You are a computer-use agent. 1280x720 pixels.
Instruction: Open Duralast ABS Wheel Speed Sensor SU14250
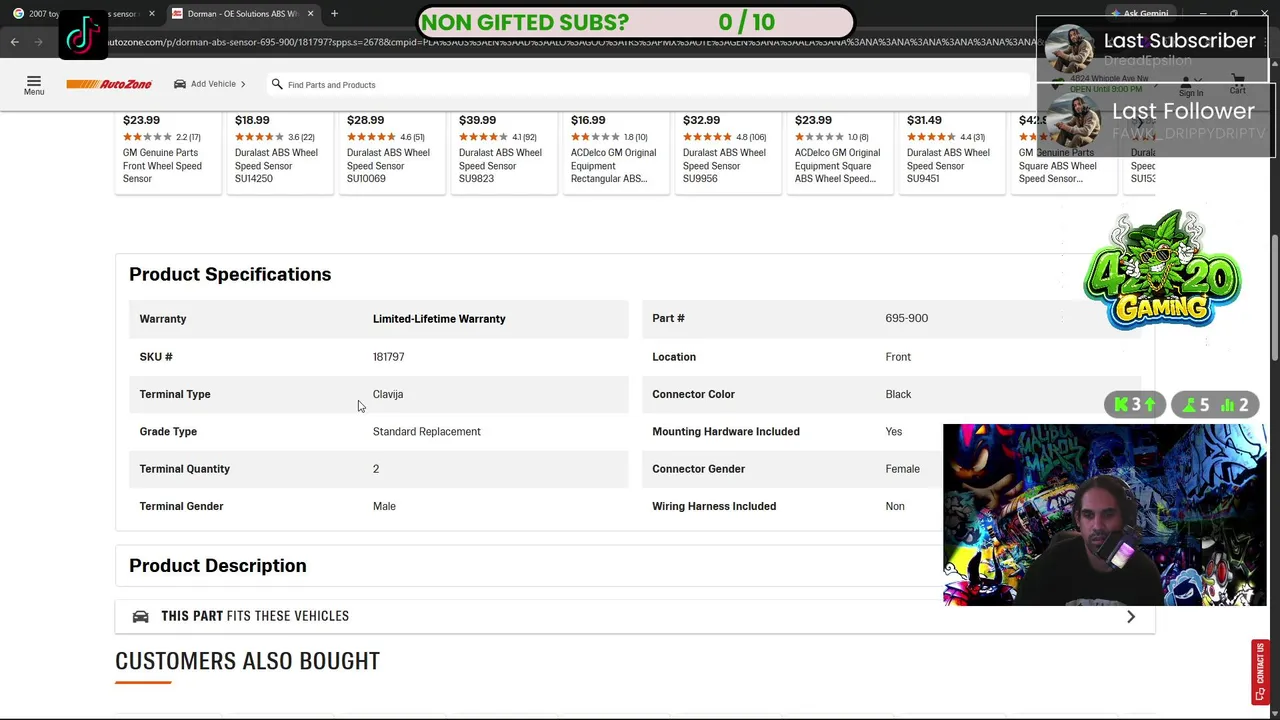276,165
